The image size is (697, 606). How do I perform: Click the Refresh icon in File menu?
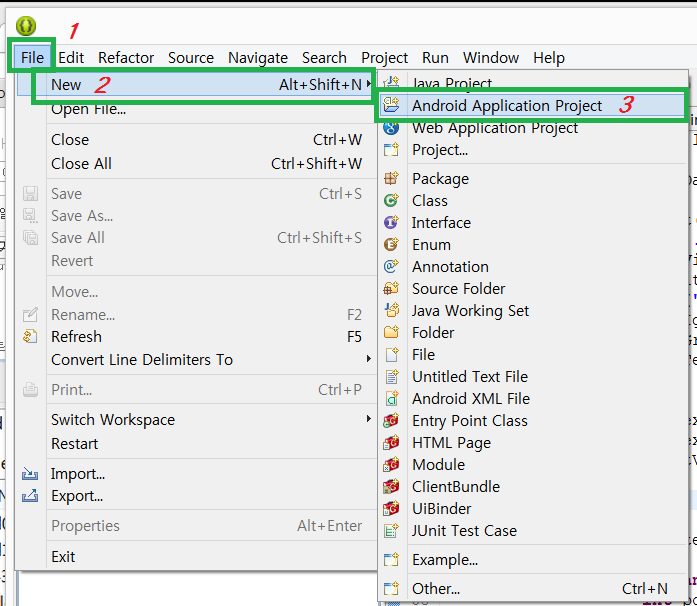point(30,337)
